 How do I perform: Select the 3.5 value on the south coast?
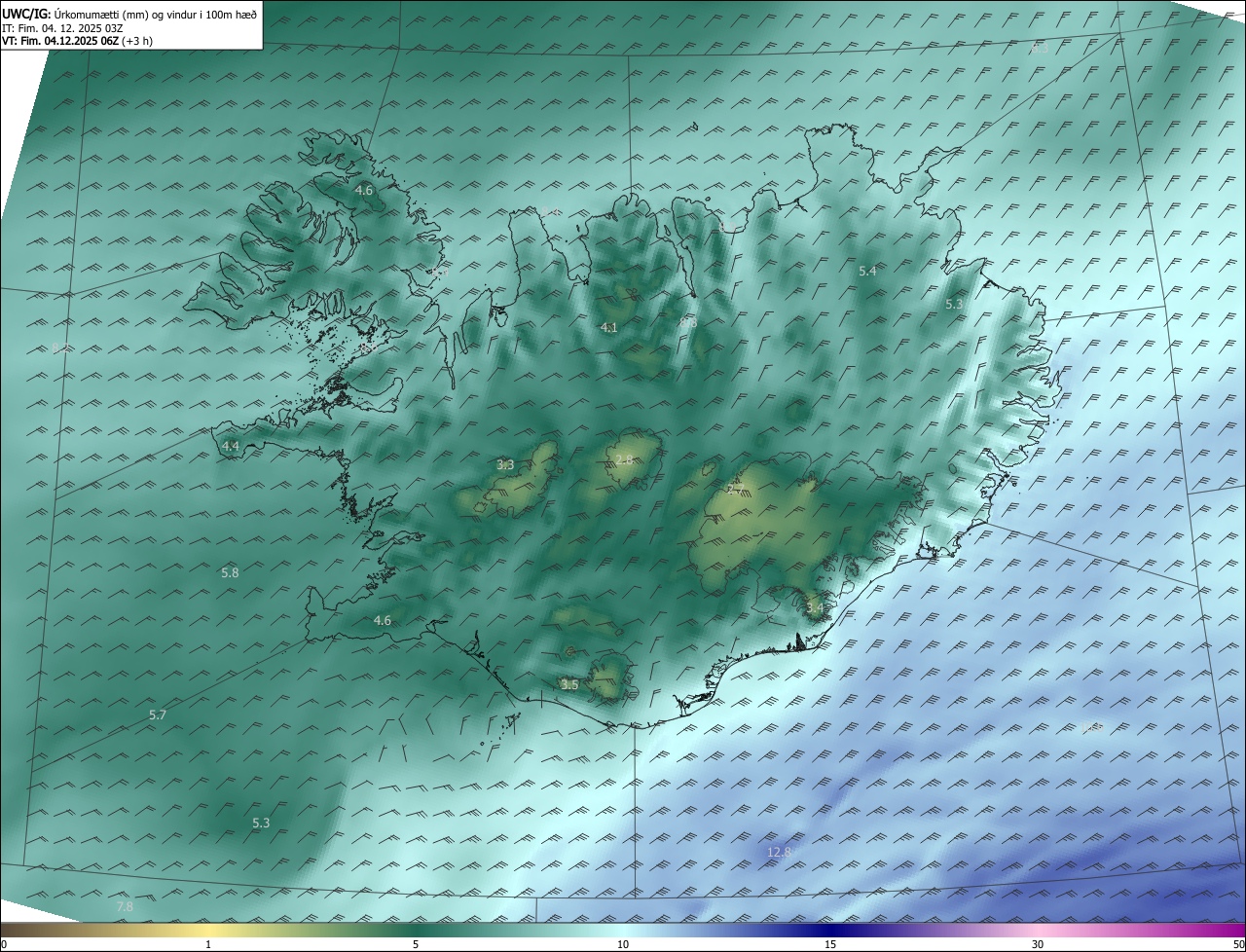pos(569,685)
